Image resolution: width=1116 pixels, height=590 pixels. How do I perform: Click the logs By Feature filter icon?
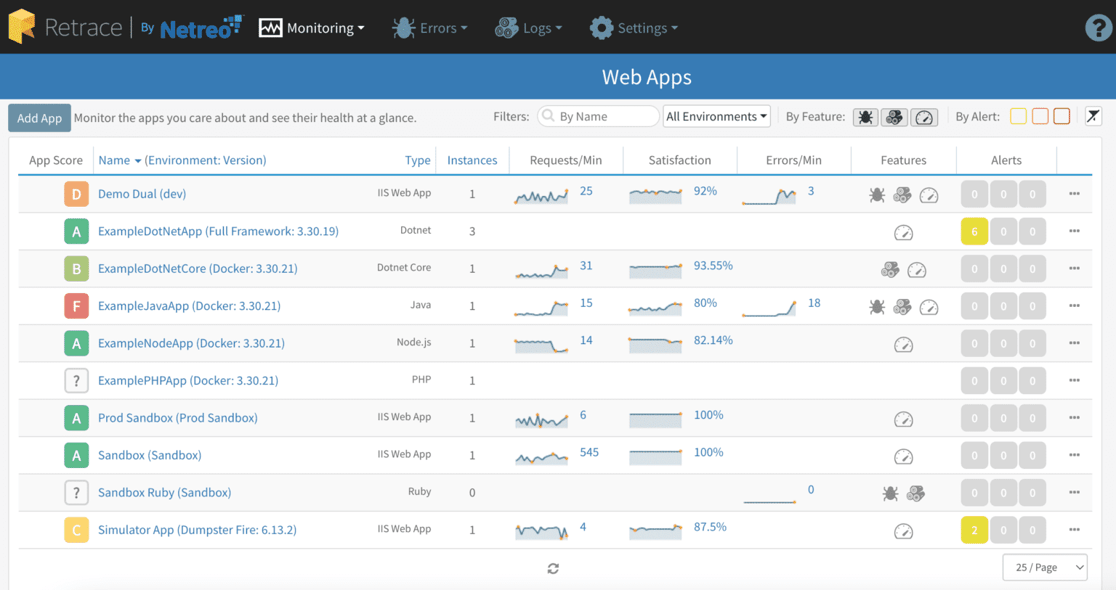[895, 116]
